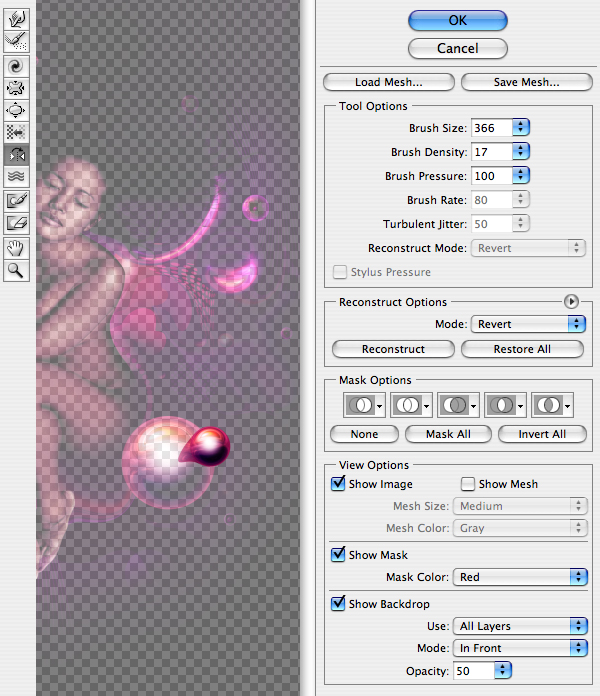600x696 pixels.
Task: Click the Turbulent Jitter stepper
Action: pyautogui.click(x=521, y=224)
